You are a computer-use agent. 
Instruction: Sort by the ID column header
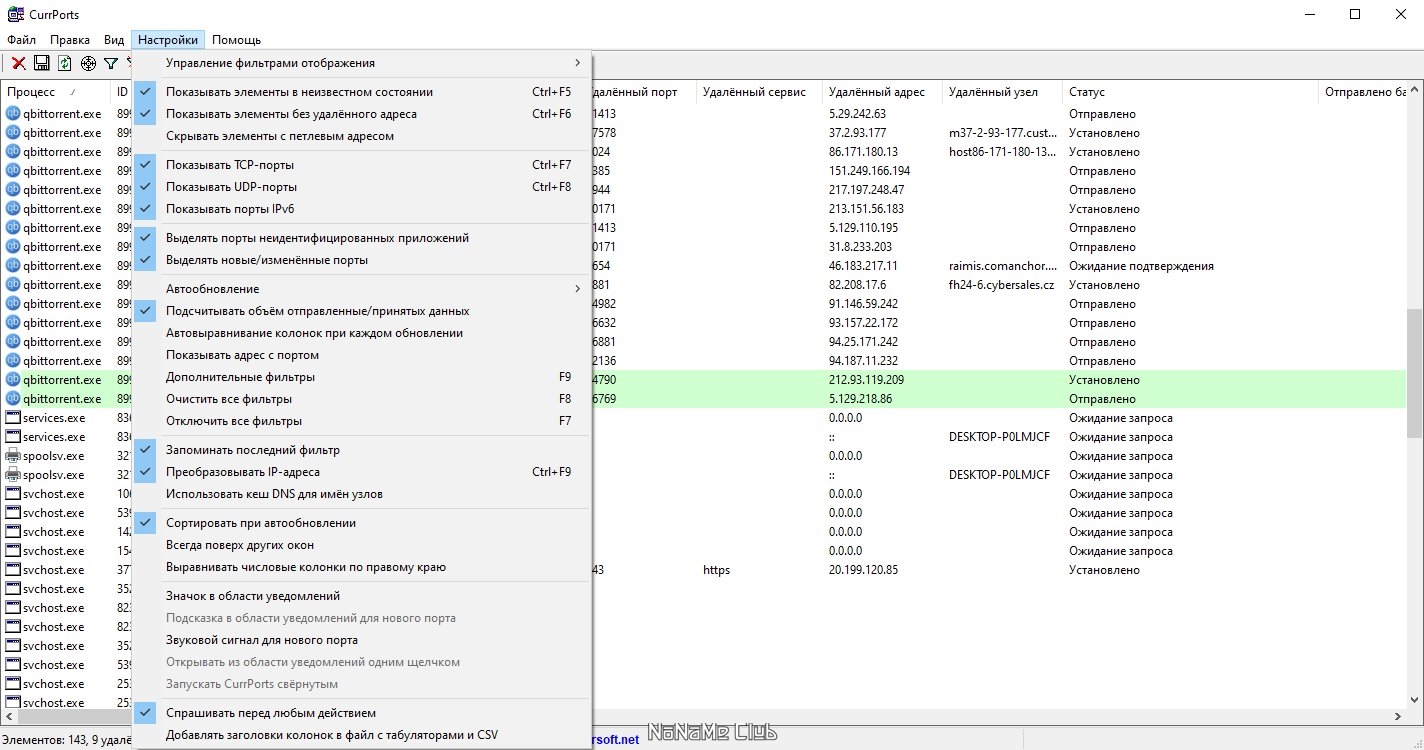tap(121, 92)
